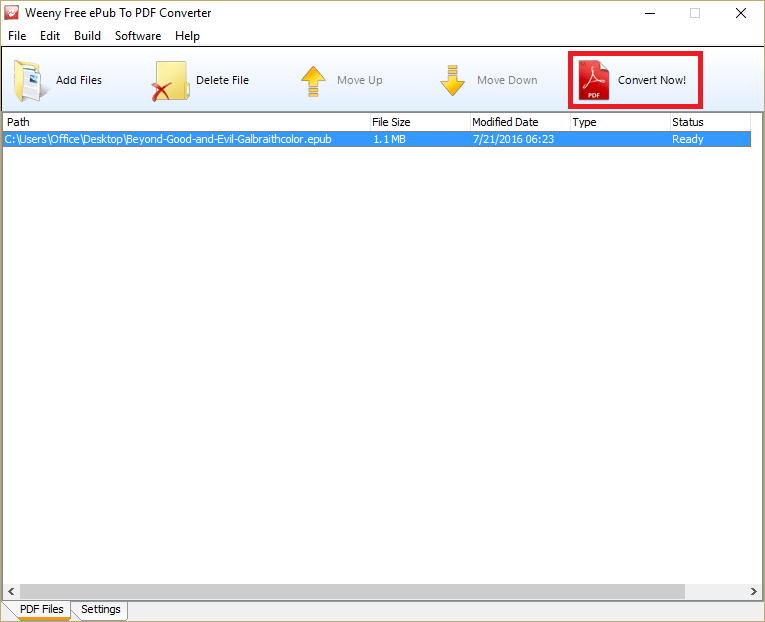Open the Build menu
This screenshot has height=622, width=765.
tap(87, 36)
